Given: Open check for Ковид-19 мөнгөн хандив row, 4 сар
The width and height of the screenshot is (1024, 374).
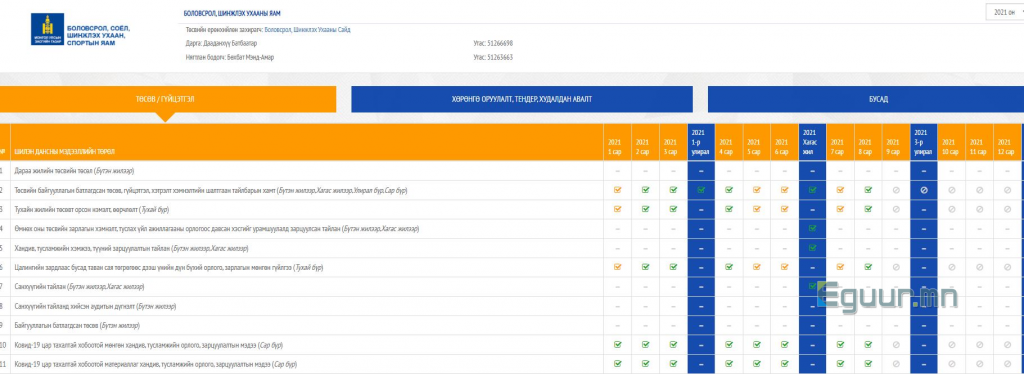Looking at the screenshot, I should coord(729,345).
